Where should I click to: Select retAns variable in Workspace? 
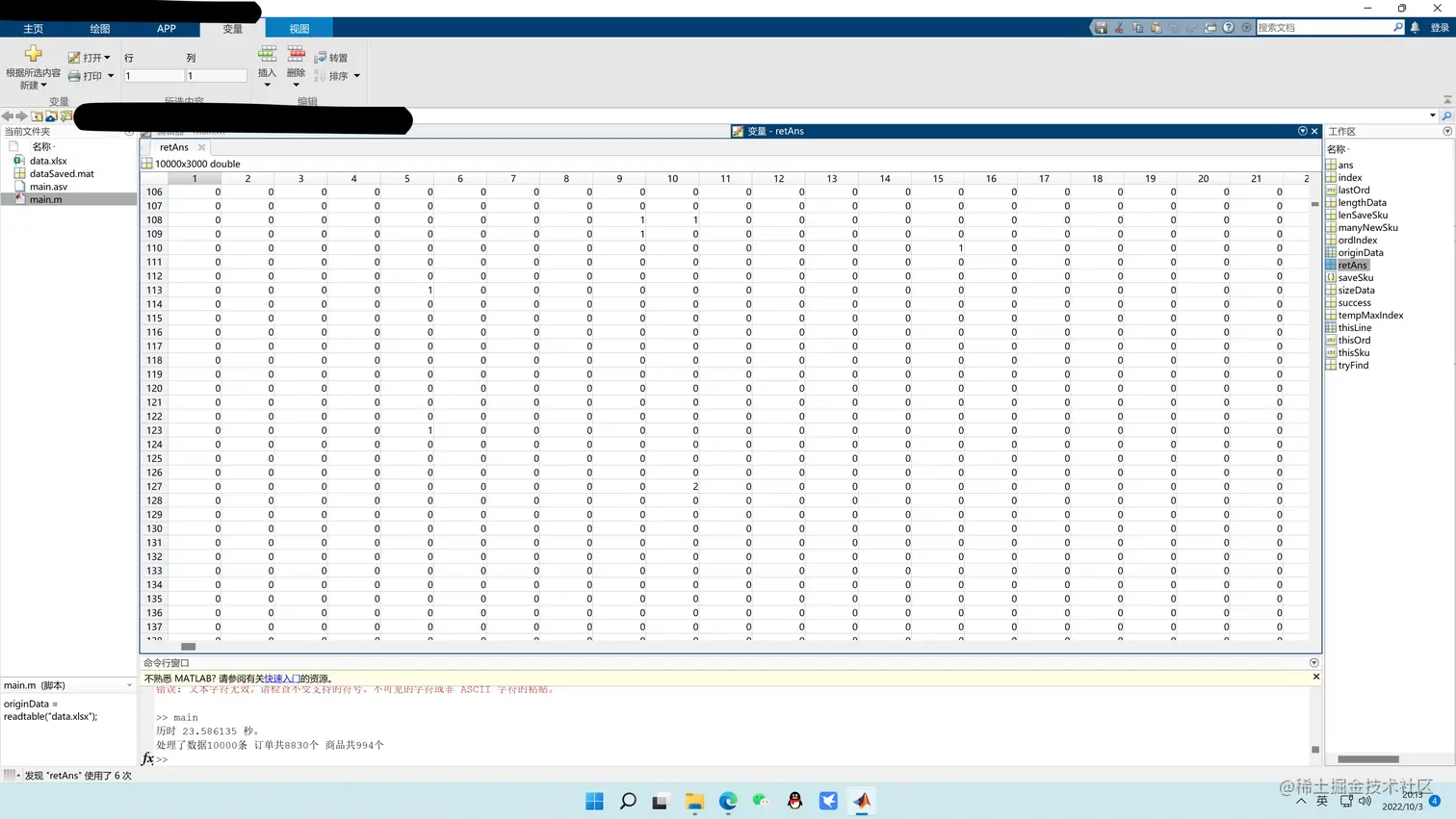[x=1352, y=265]
